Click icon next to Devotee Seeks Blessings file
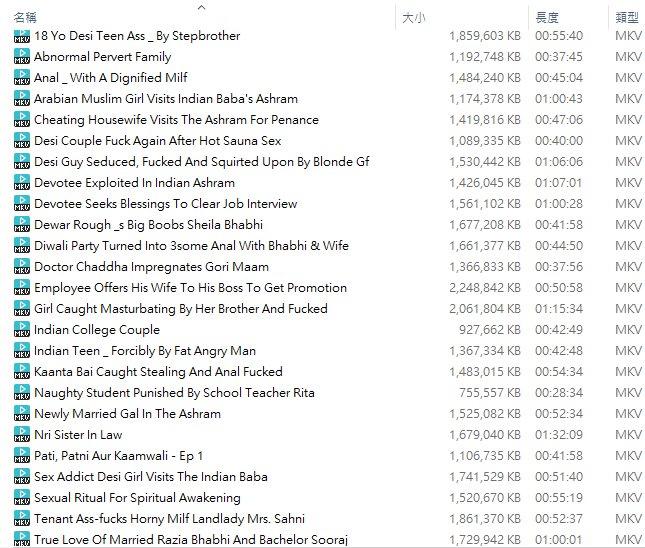This screenshot has height=548, width=645. (x=22, y=204)
